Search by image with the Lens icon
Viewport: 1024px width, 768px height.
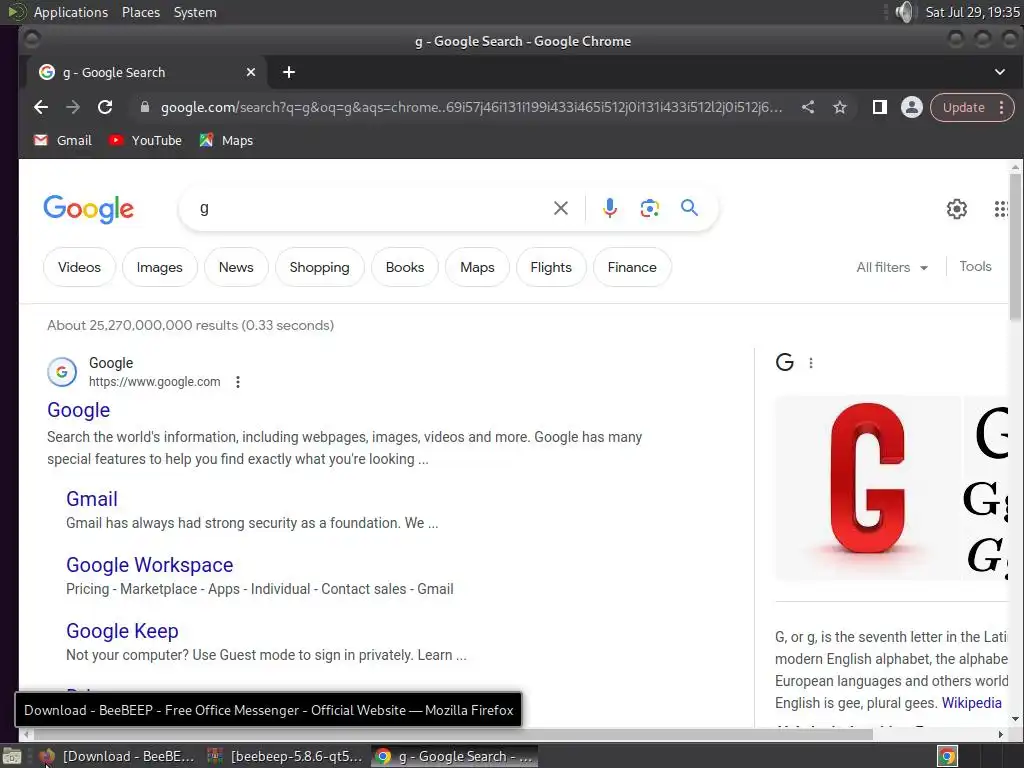[x=650, y=208]
